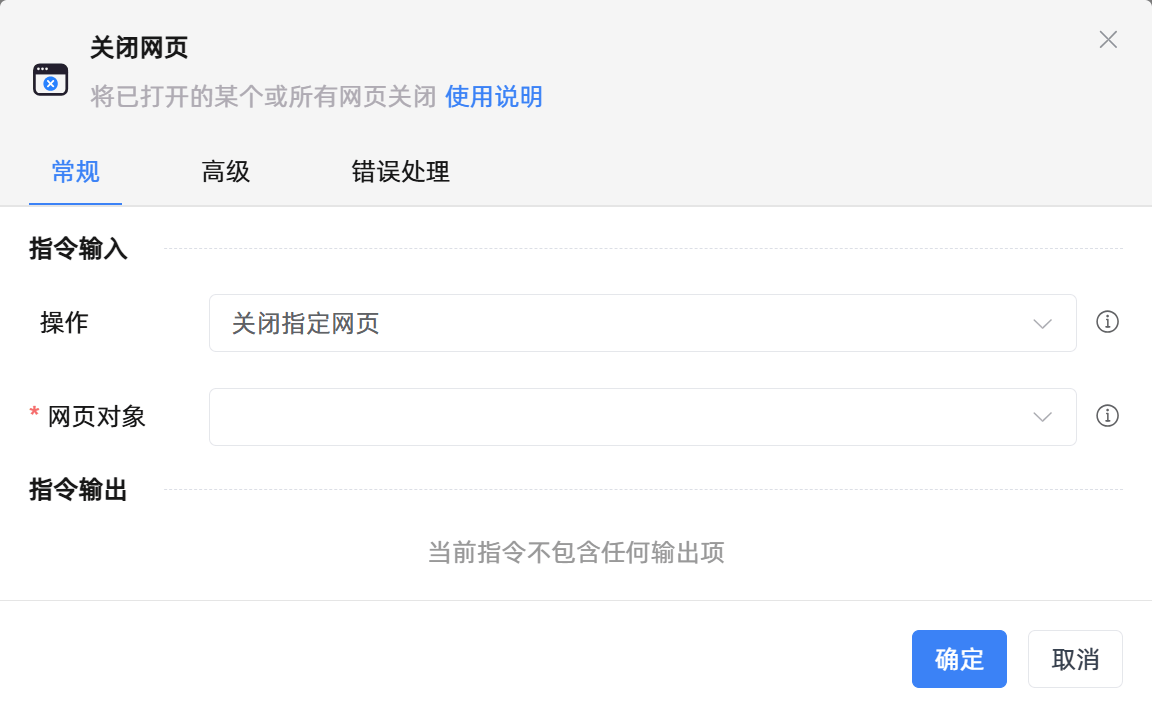1152x716 pixels.
Task: Click the 当前指令不包含任何输出项 placeholder text
Action: tap(576, 552)
